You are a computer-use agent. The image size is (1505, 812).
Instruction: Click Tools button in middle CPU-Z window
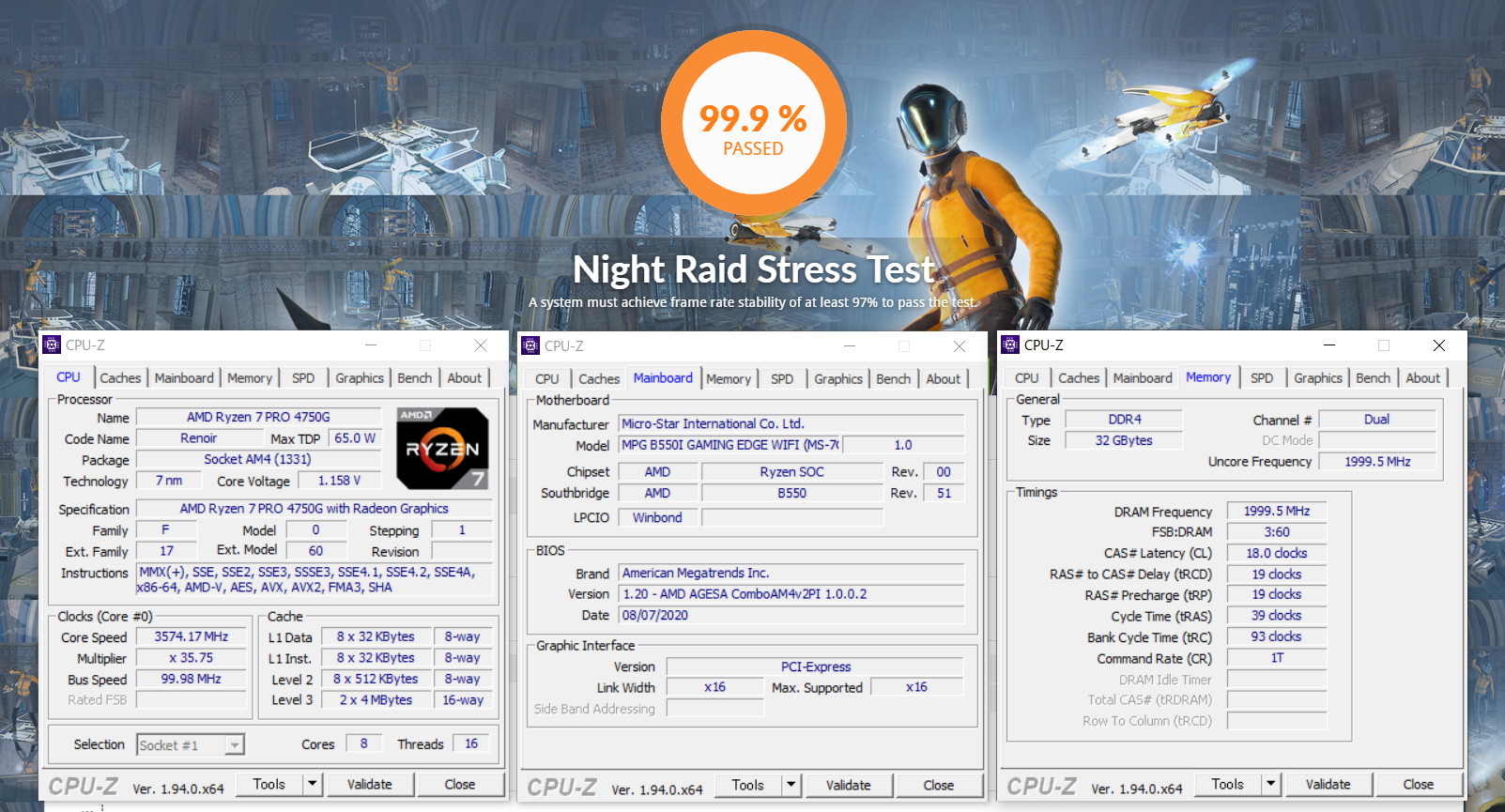pyautogui.click(x=748, y=785)
